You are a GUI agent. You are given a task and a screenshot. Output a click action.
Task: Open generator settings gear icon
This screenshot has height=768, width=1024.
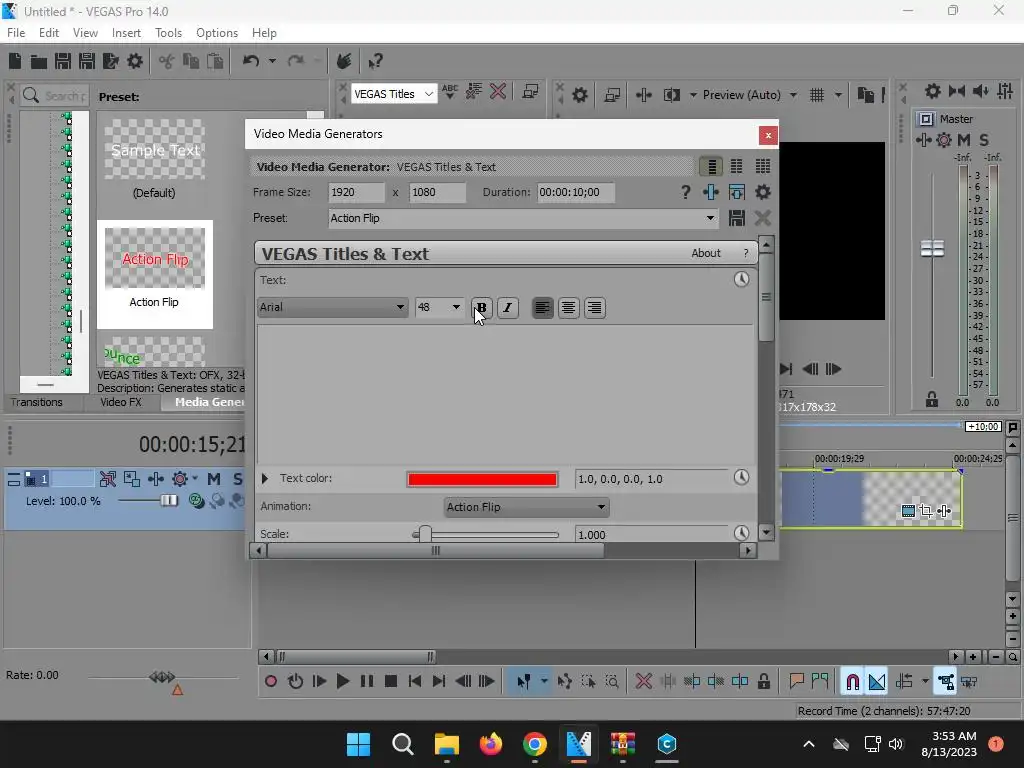[763, 192]
